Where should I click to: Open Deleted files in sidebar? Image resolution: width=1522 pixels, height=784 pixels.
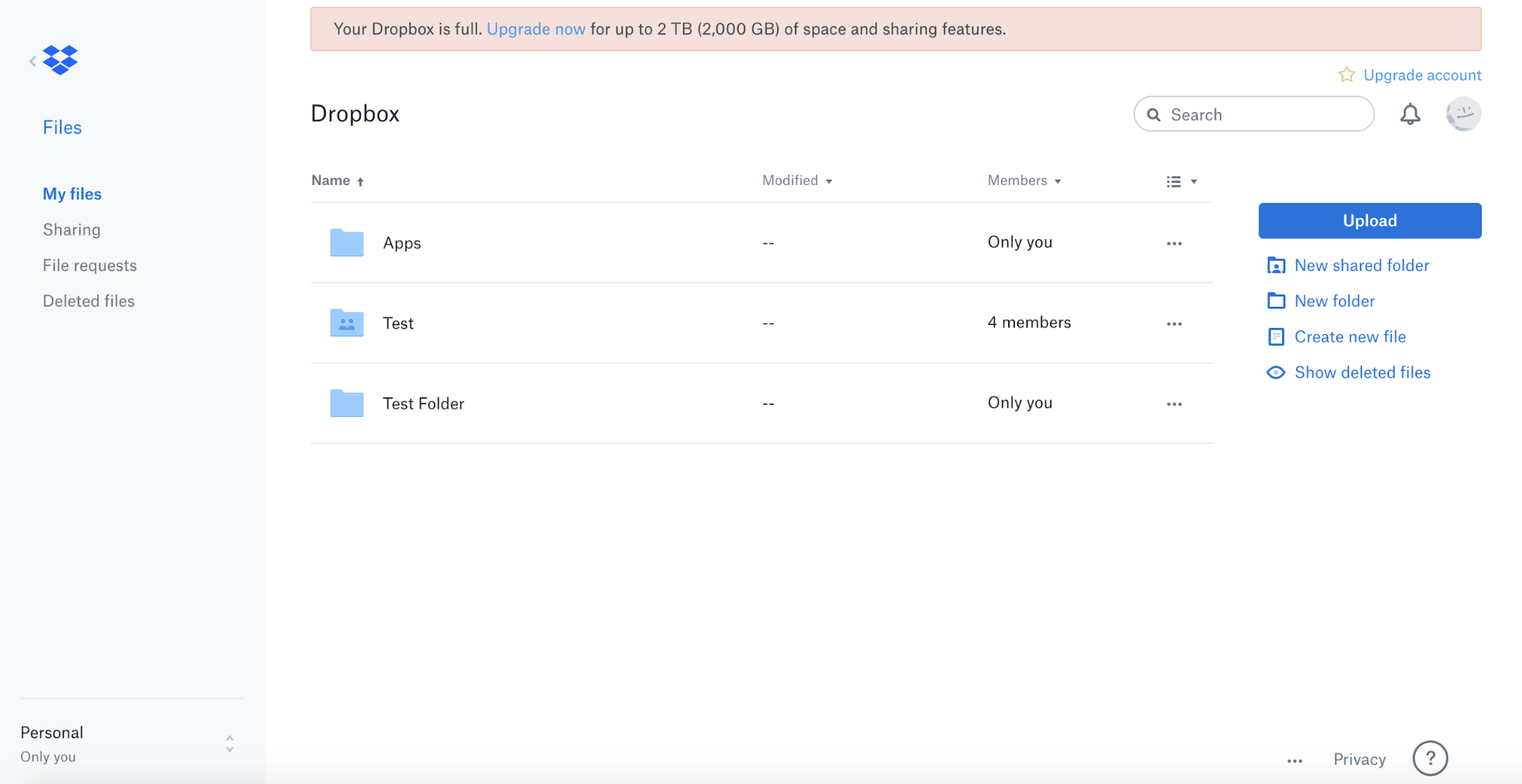click(x=88, y=301)
